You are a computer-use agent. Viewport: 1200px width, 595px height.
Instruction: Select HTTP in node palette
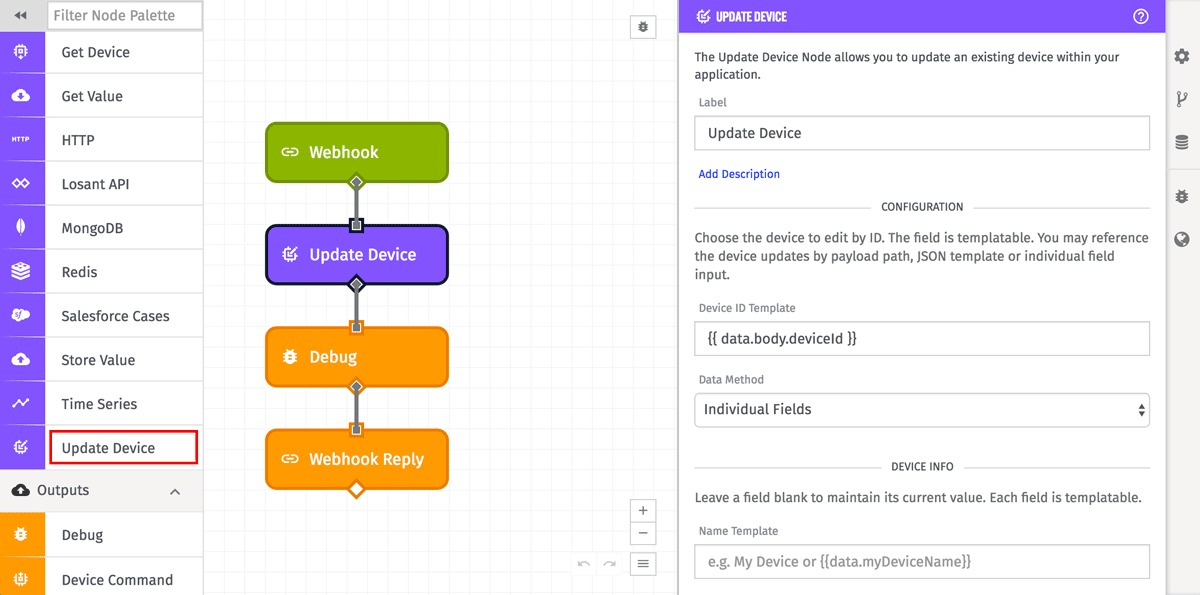78,140
